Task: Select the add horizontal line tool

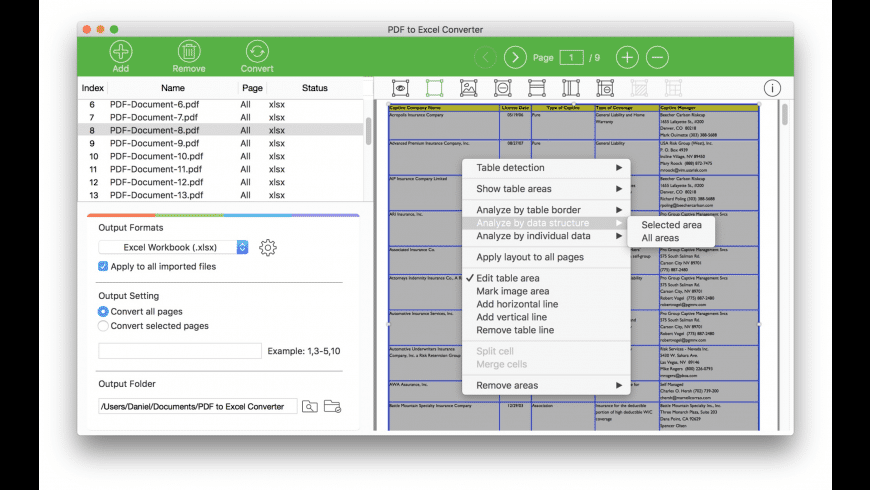Action: point(537,88)
